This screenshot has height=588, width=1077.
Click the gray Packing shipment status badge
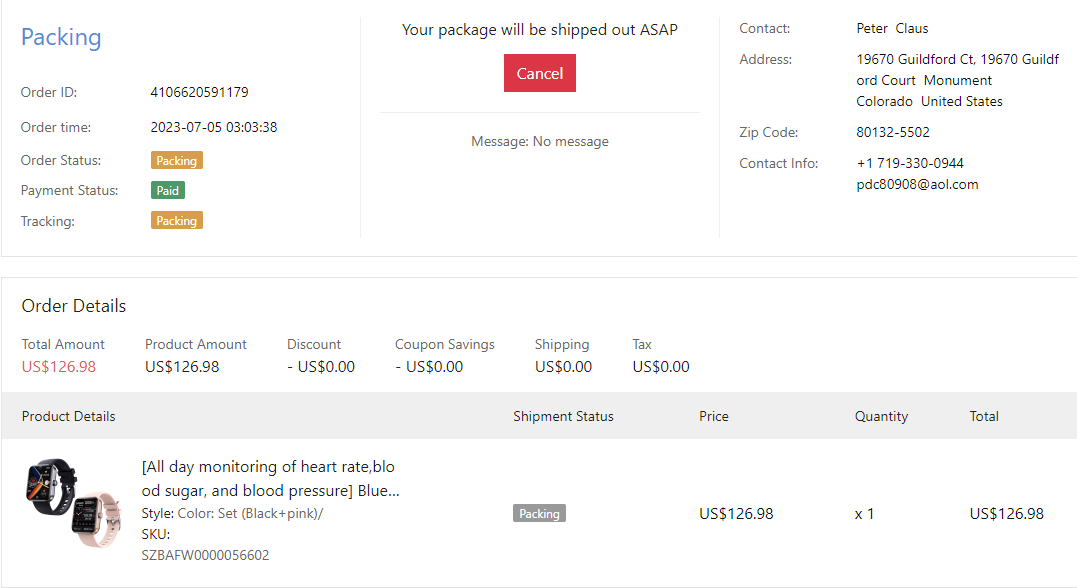click(539, 513)
